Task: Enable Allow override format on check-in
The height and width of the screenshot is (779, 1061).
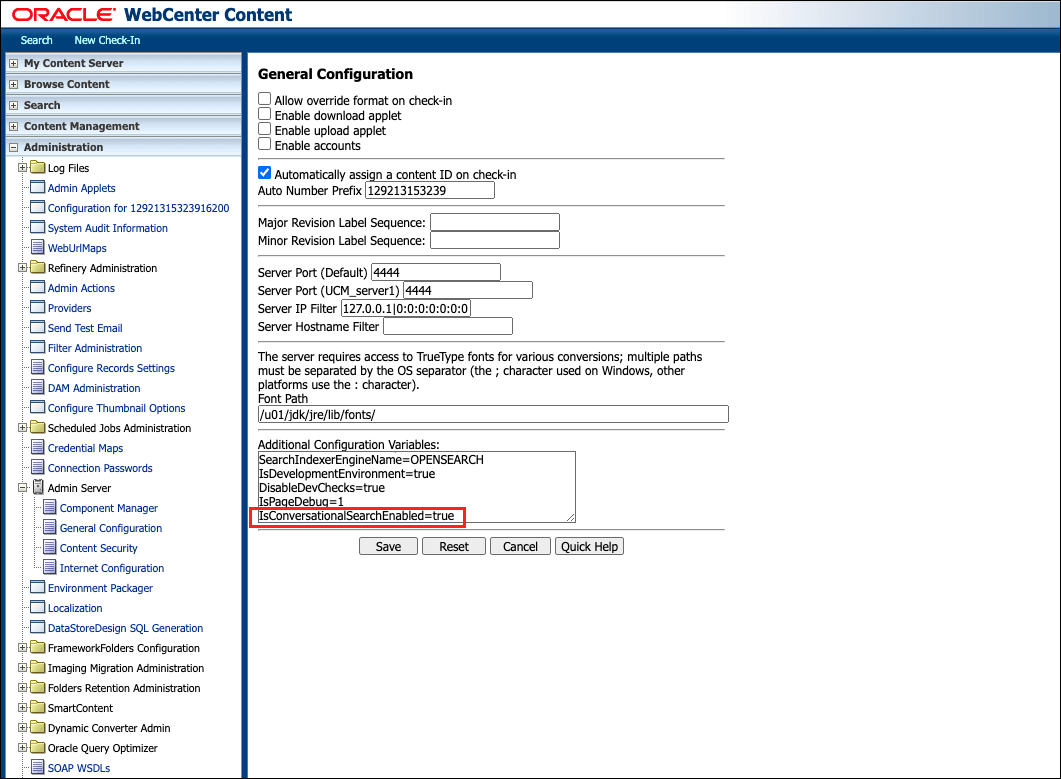Action: click(265, 99)
